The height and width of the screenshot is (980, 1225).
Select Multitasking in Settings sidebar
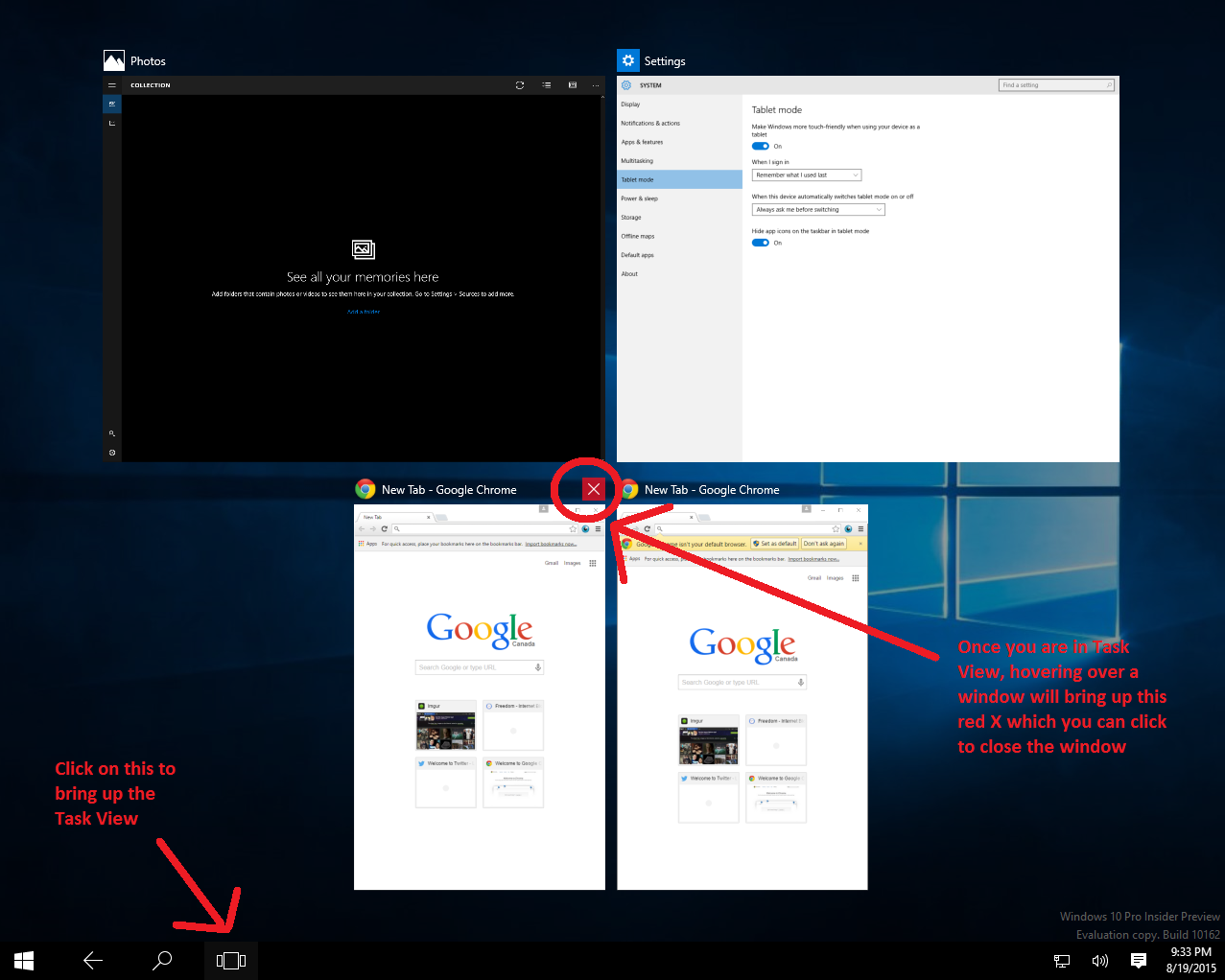point(680,161)
